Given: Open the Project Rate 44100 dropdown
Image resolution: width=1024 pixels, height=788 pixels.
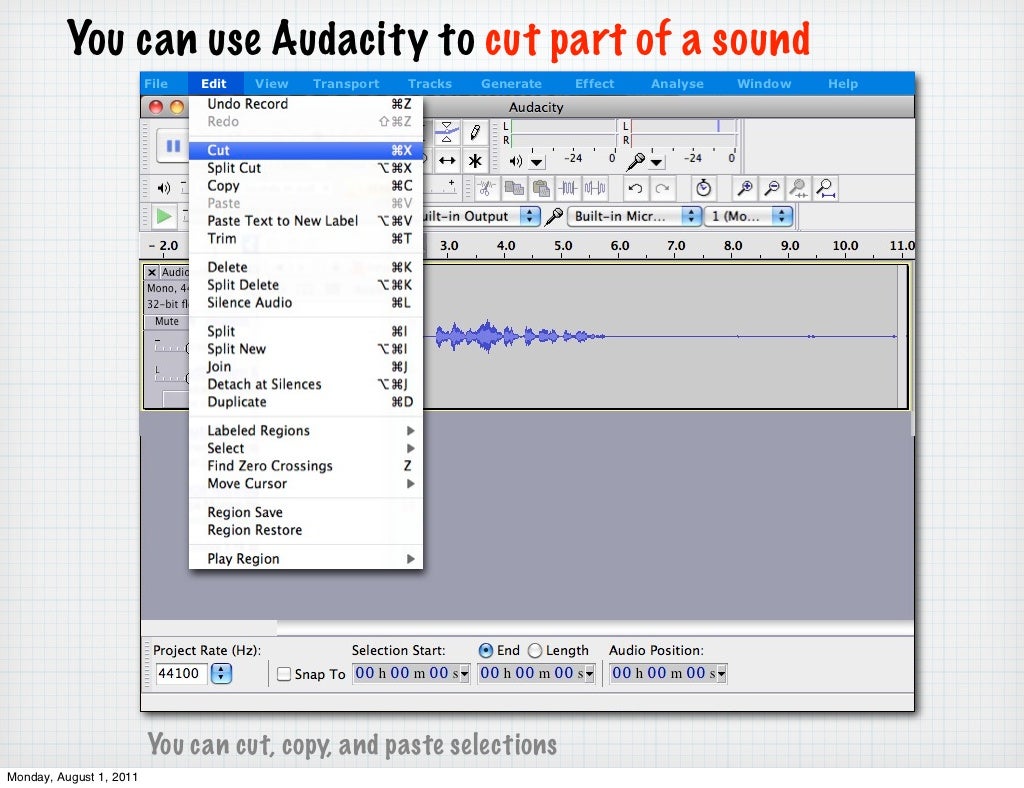Looking at the screenshot, I should [x=221, y=673].
